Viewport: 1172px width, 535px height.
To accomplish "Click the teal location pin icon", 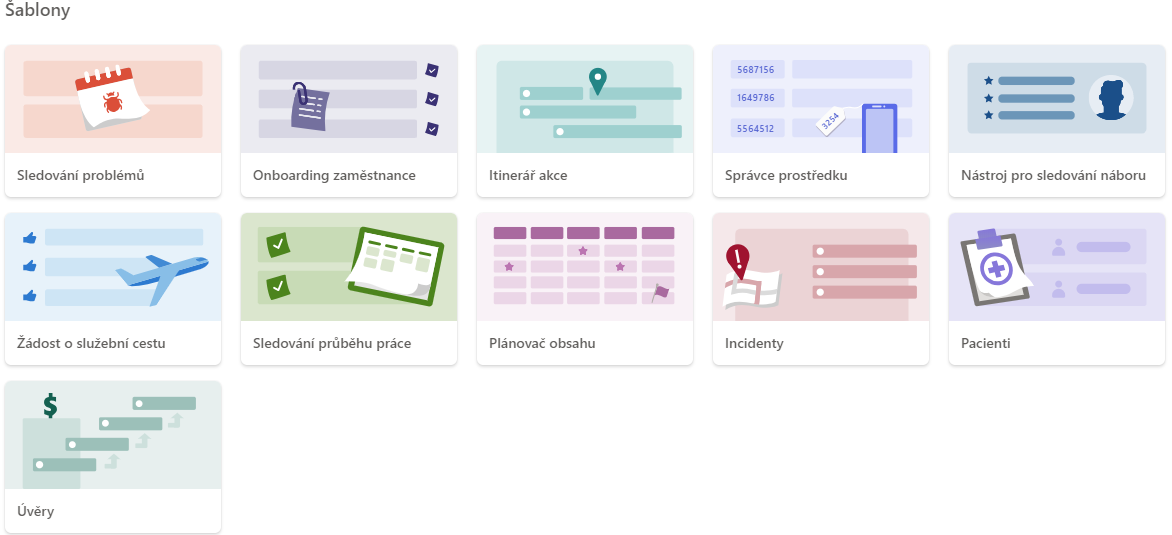I will coord(597,81).
